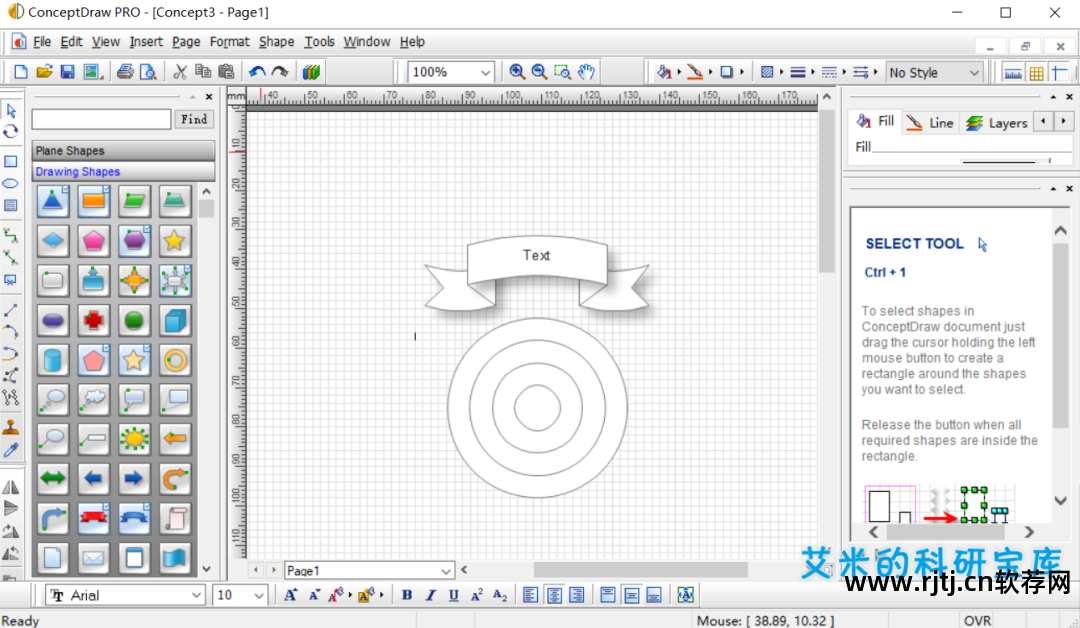Expand the Arial font dropdown

click(x=125, y=595)
